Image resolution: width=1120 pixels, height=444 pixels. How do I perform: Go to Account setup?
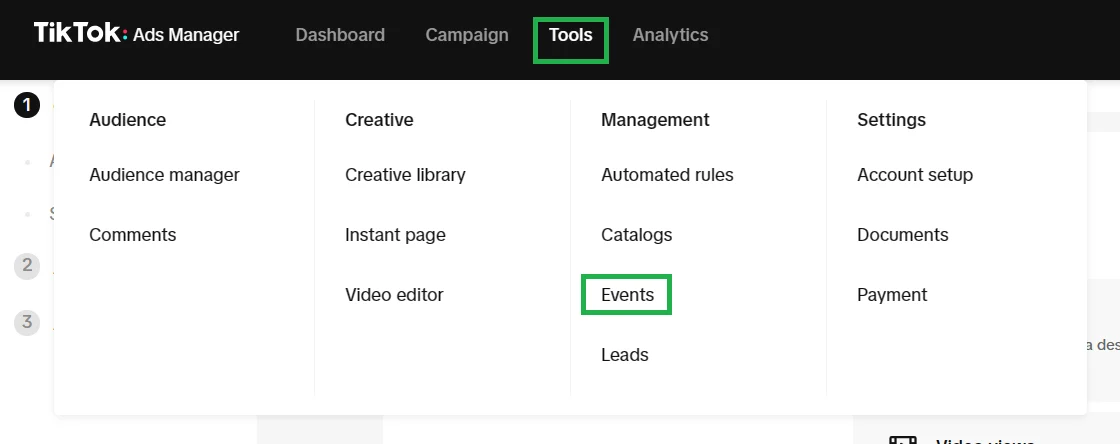pyautogui.click(x=915, y=175)
